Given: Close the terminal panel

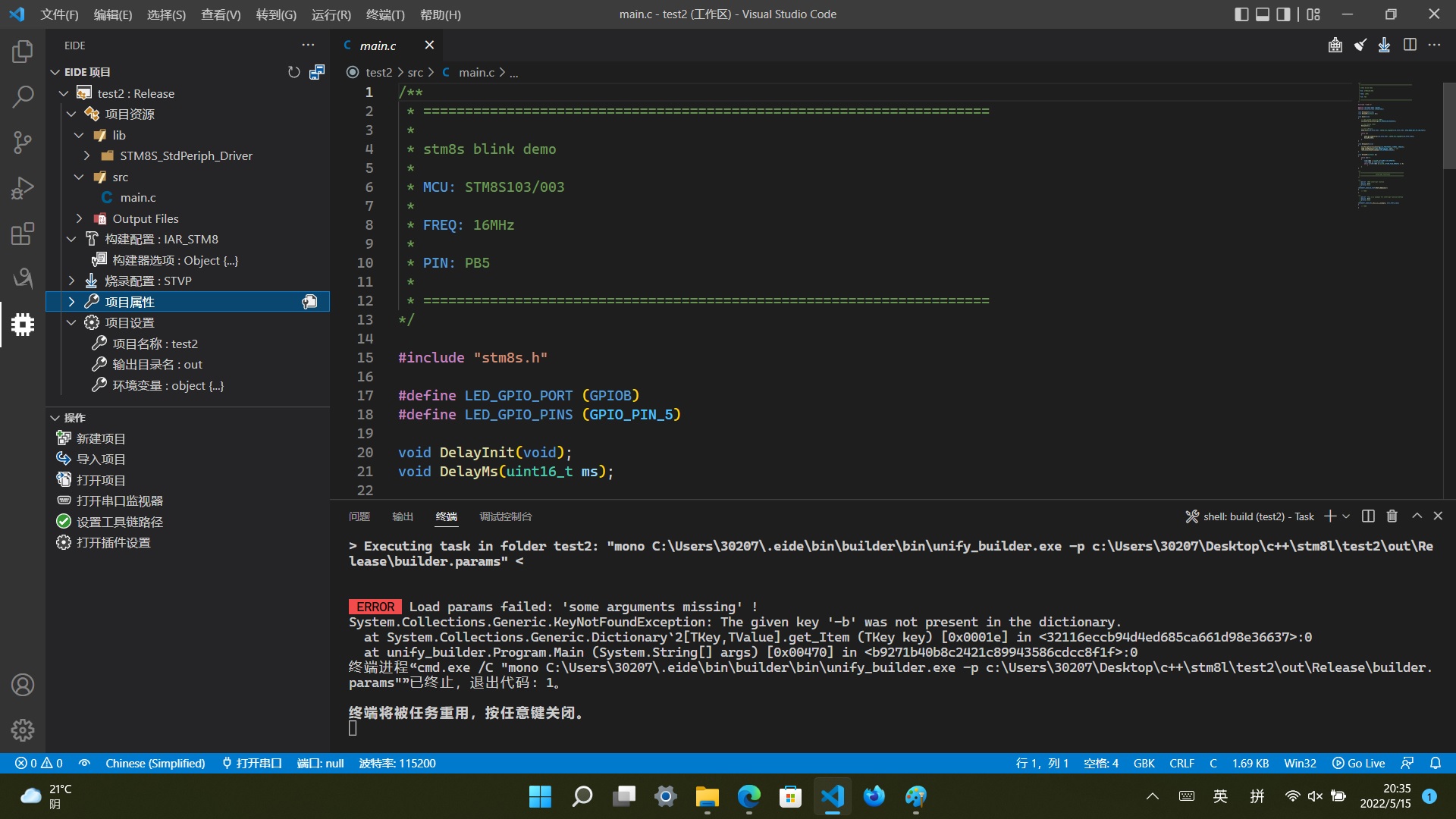Looking at the screenshot, I should [1438, 516].
